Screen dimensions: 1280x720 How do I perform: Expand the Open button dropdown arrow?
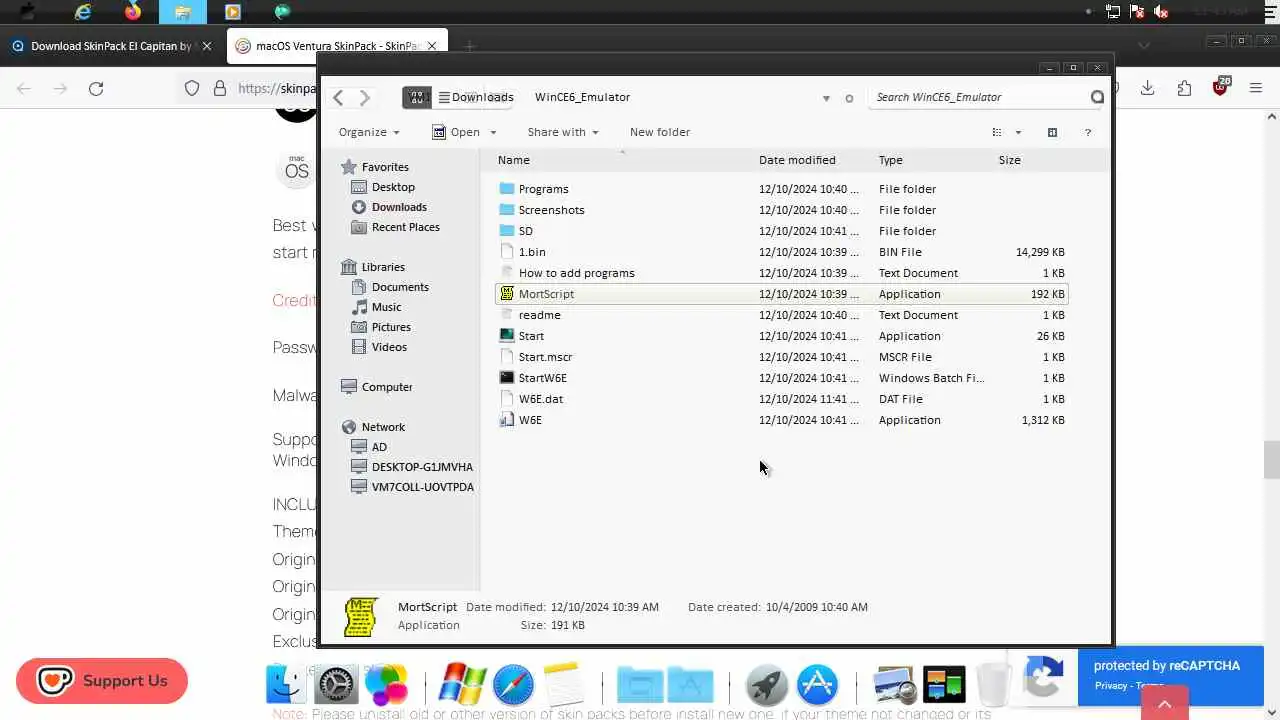point(492,132)
